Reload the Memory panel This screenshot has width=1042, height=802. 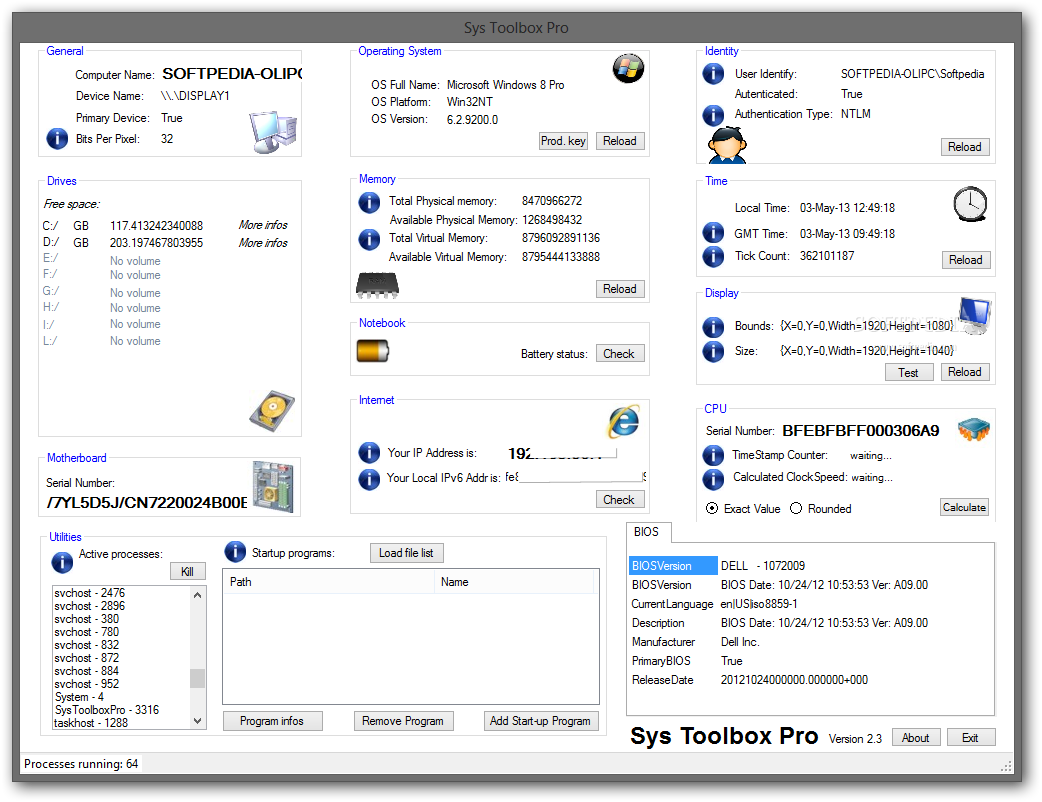tap(619, 289)
